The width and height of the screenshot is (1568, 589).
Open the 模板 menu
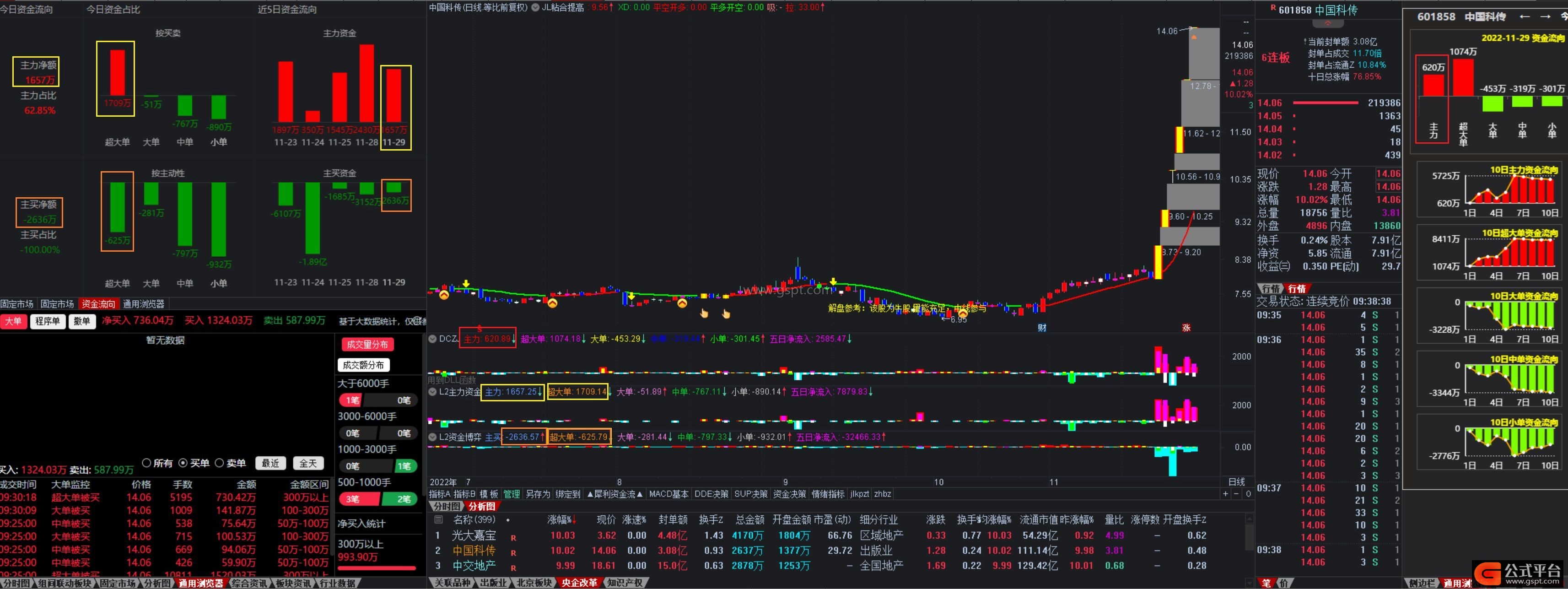[x=489, y=494]
